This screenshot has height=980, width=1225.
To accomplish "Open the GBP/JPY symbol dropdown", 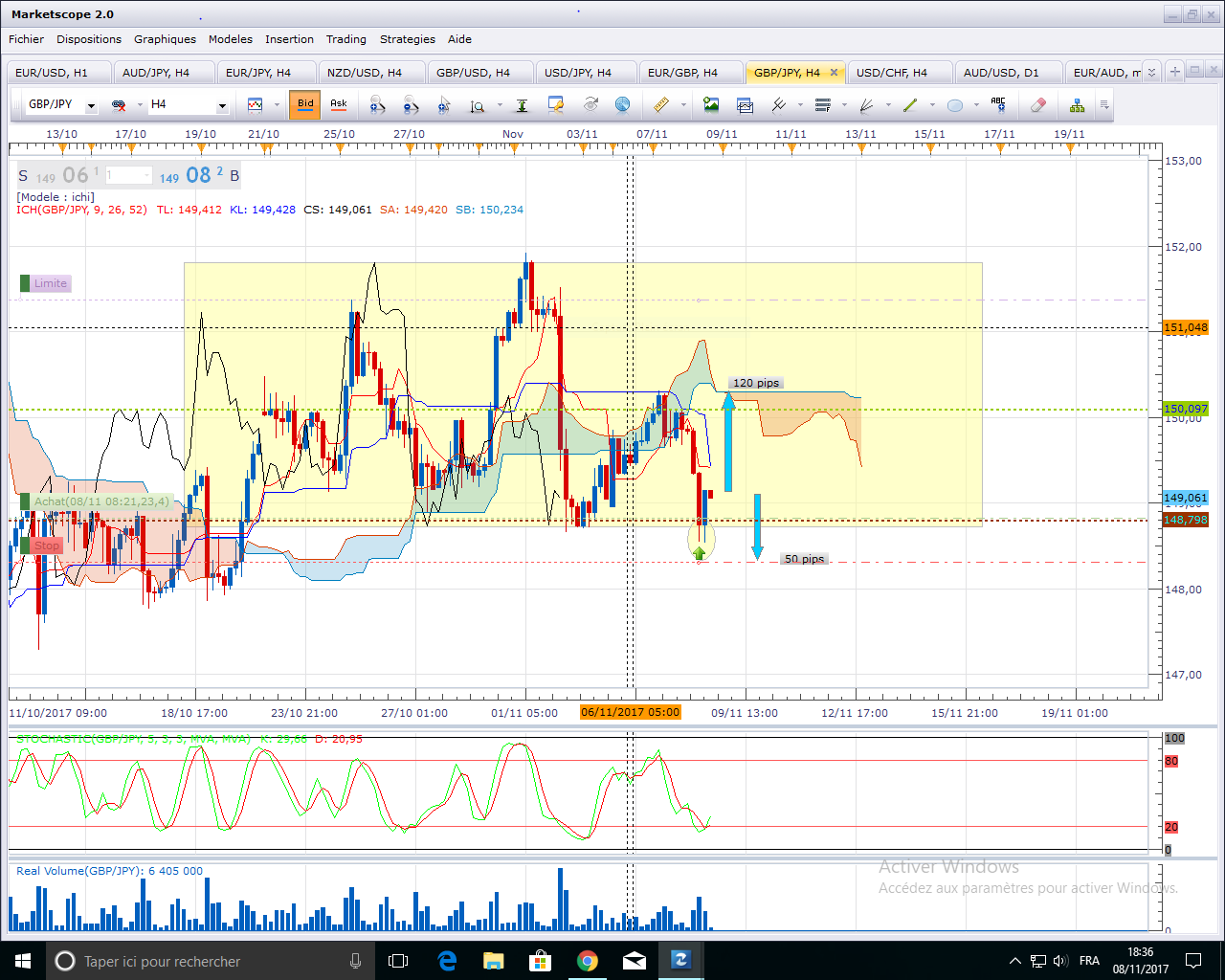I will tap(91, 105).
